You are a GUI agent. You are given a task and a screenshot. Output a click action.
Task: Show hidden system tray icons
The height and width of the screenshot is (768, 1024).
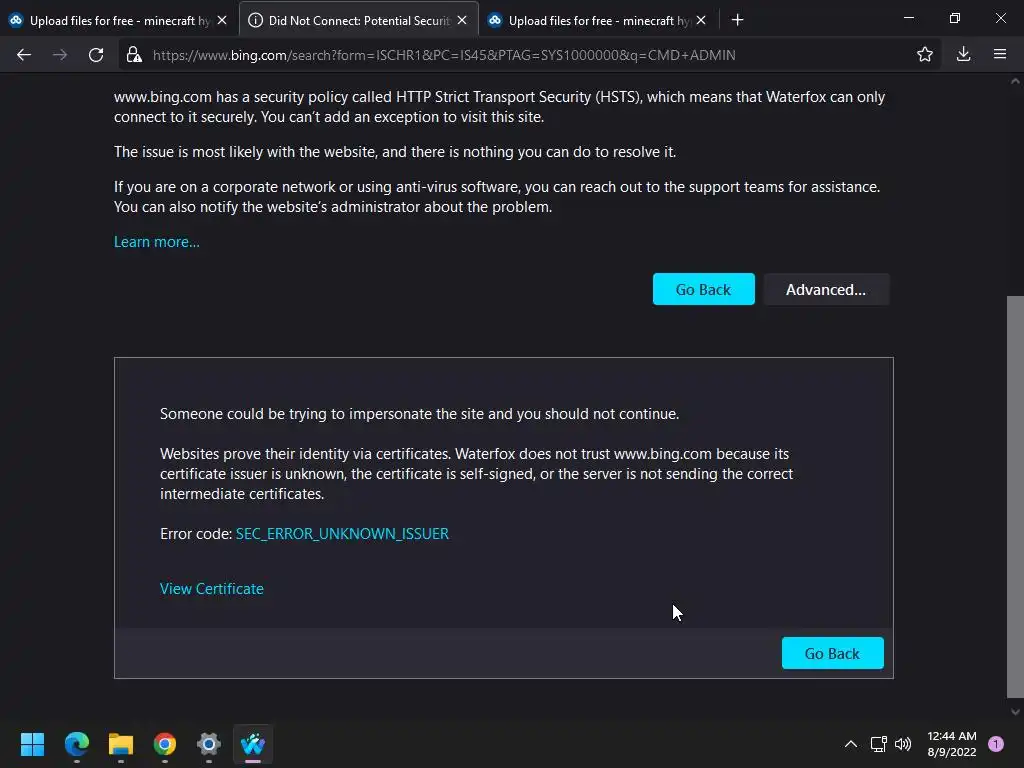coord(850,744)
